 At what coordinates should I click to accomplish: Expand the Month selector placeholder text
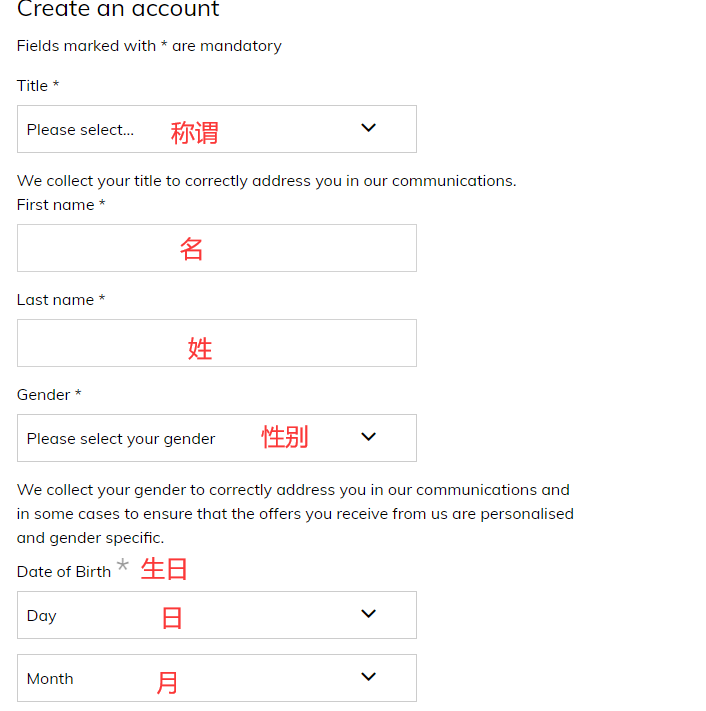[50, 679]
